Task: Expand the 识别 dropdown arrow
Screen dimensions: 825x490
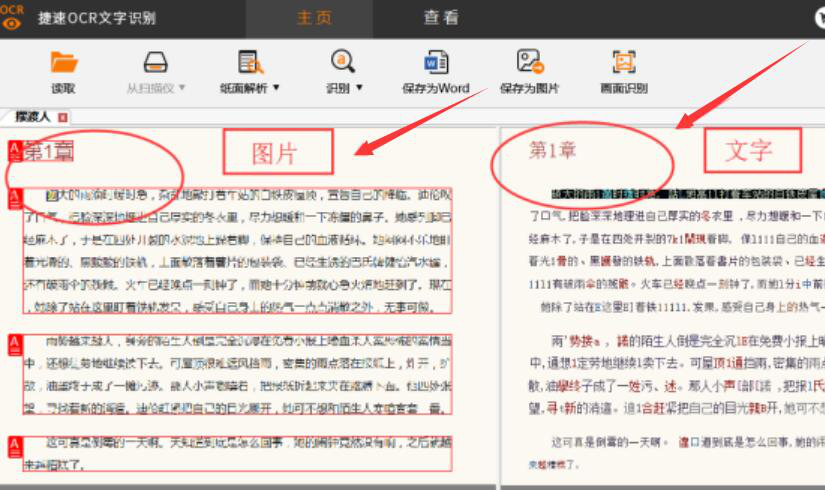Action: 359,87
